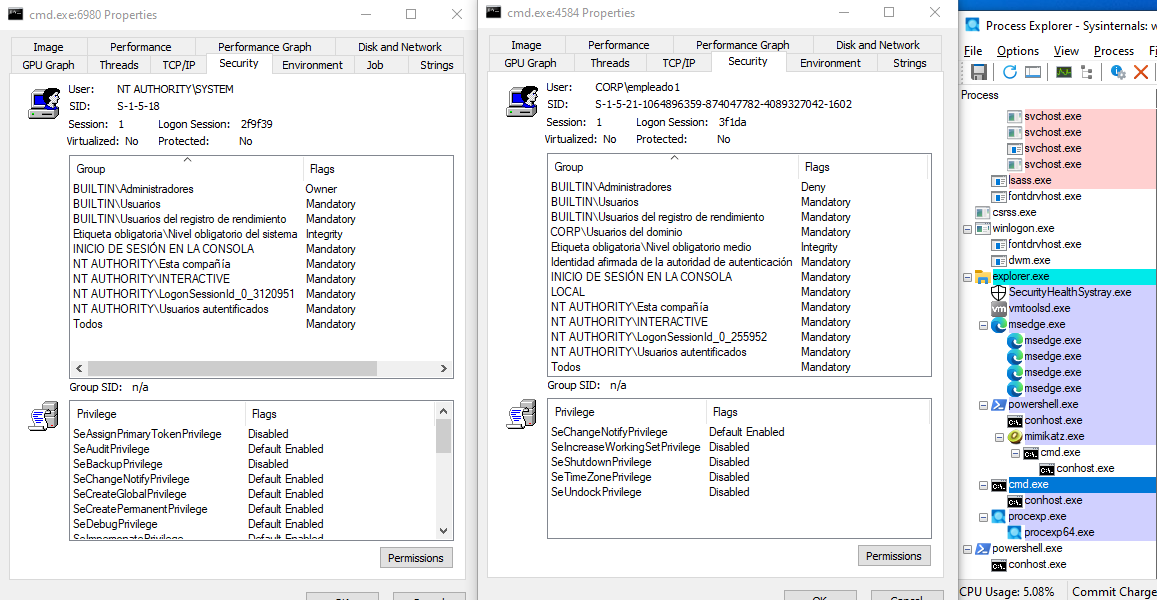Click the csrss.exe process icon
The height and width of the screenshot is (600, 1157).
982,213
